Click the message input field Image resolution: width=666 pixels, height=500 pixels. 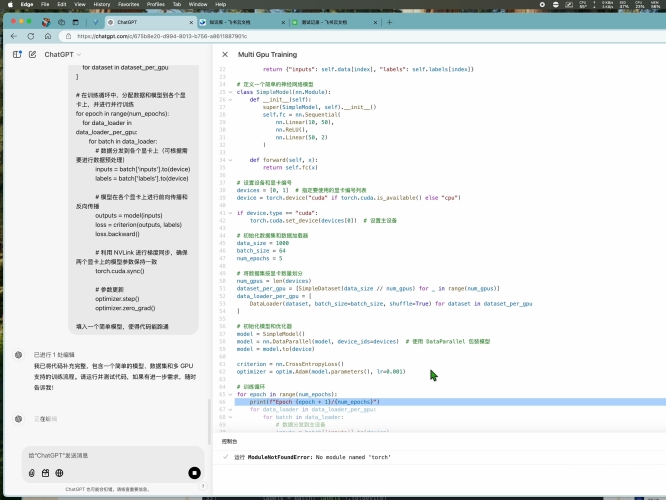(113, 455)
